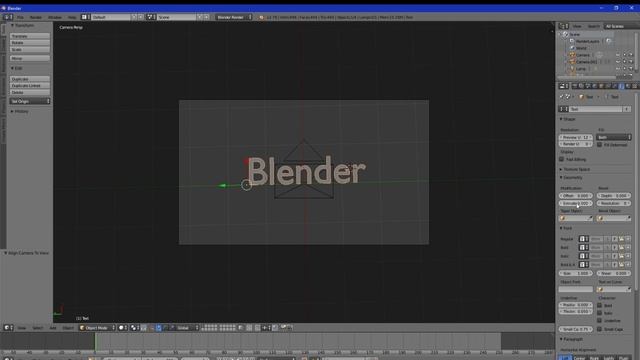Toggle visibility eye of Camera in outliner
Image resolution: width=640 pixels, height=360 pixels.
(x=618, y=55)
